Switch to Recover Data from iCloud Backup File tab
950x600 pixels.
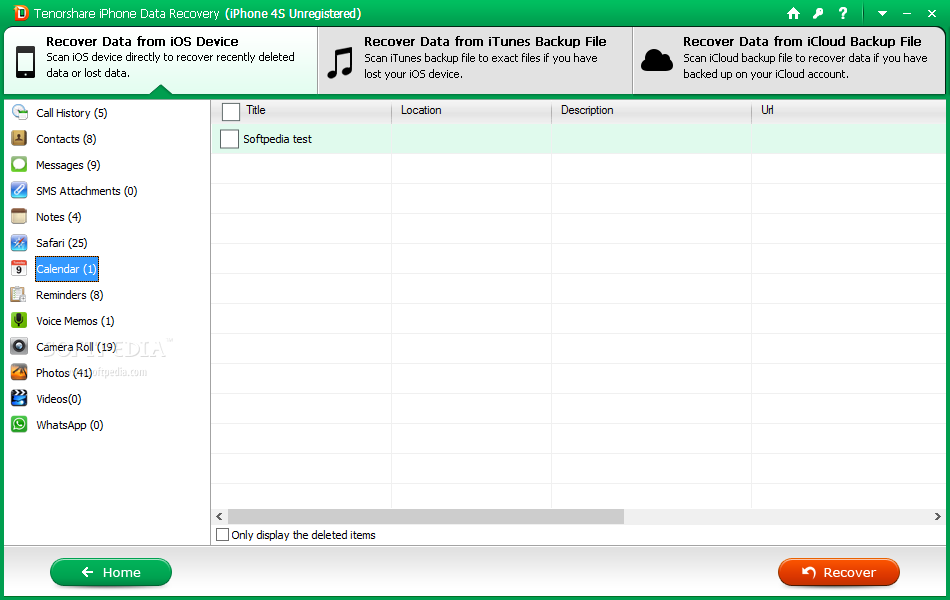click(x=790, y=60)
